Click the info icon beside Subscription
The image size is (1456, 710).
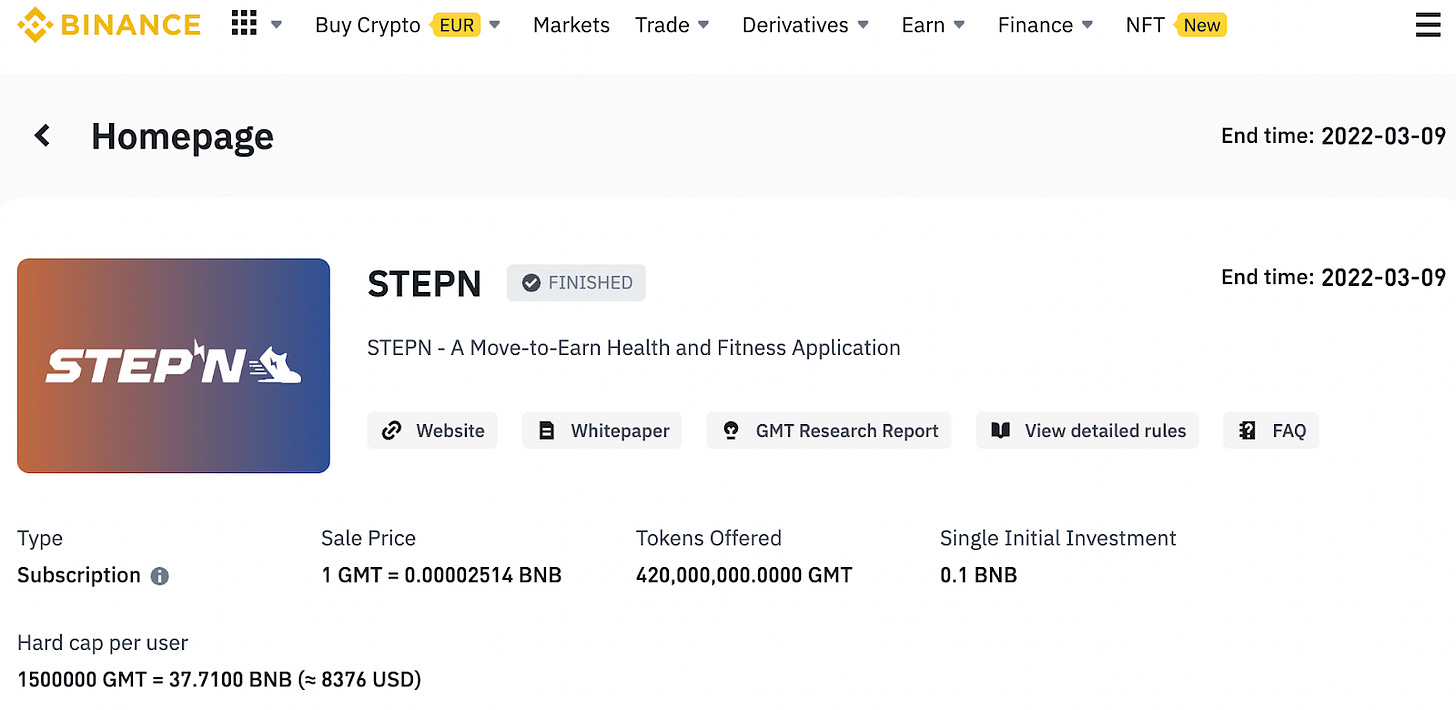pos(160,576)
